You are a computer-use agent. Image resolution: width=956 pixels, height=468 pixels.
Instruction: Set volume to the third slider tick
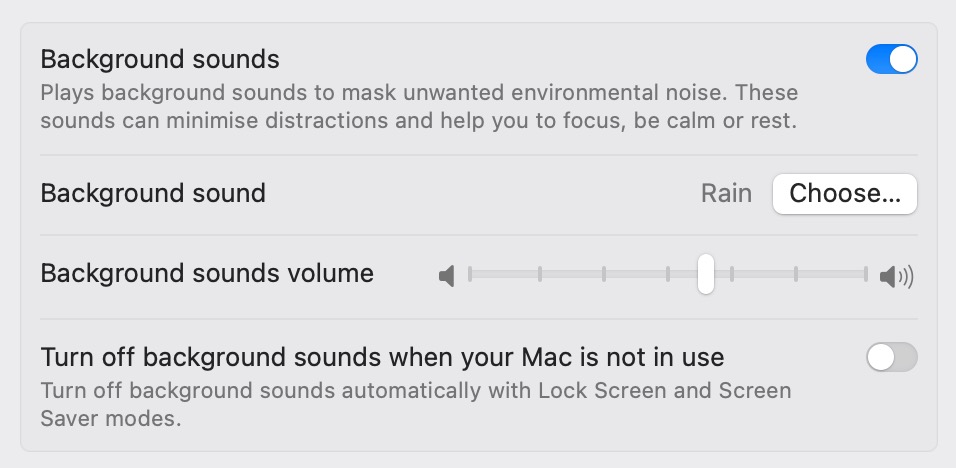[604, 274]
